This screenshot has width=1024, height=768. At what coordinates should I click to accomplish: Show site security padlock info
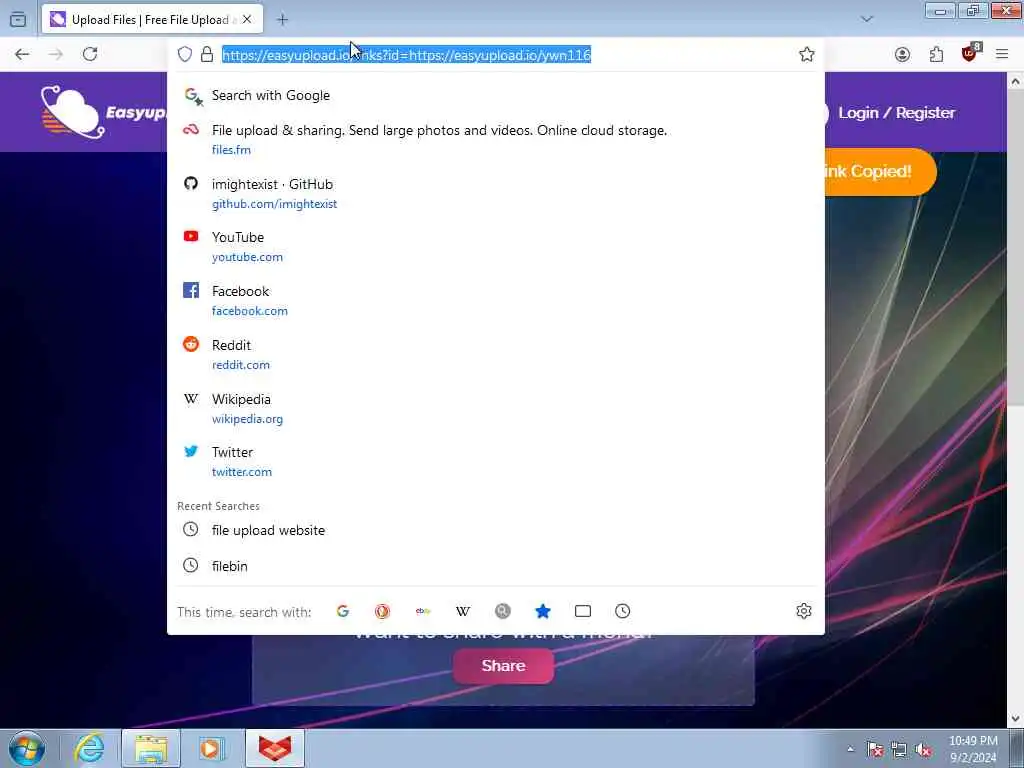[207, 54]
